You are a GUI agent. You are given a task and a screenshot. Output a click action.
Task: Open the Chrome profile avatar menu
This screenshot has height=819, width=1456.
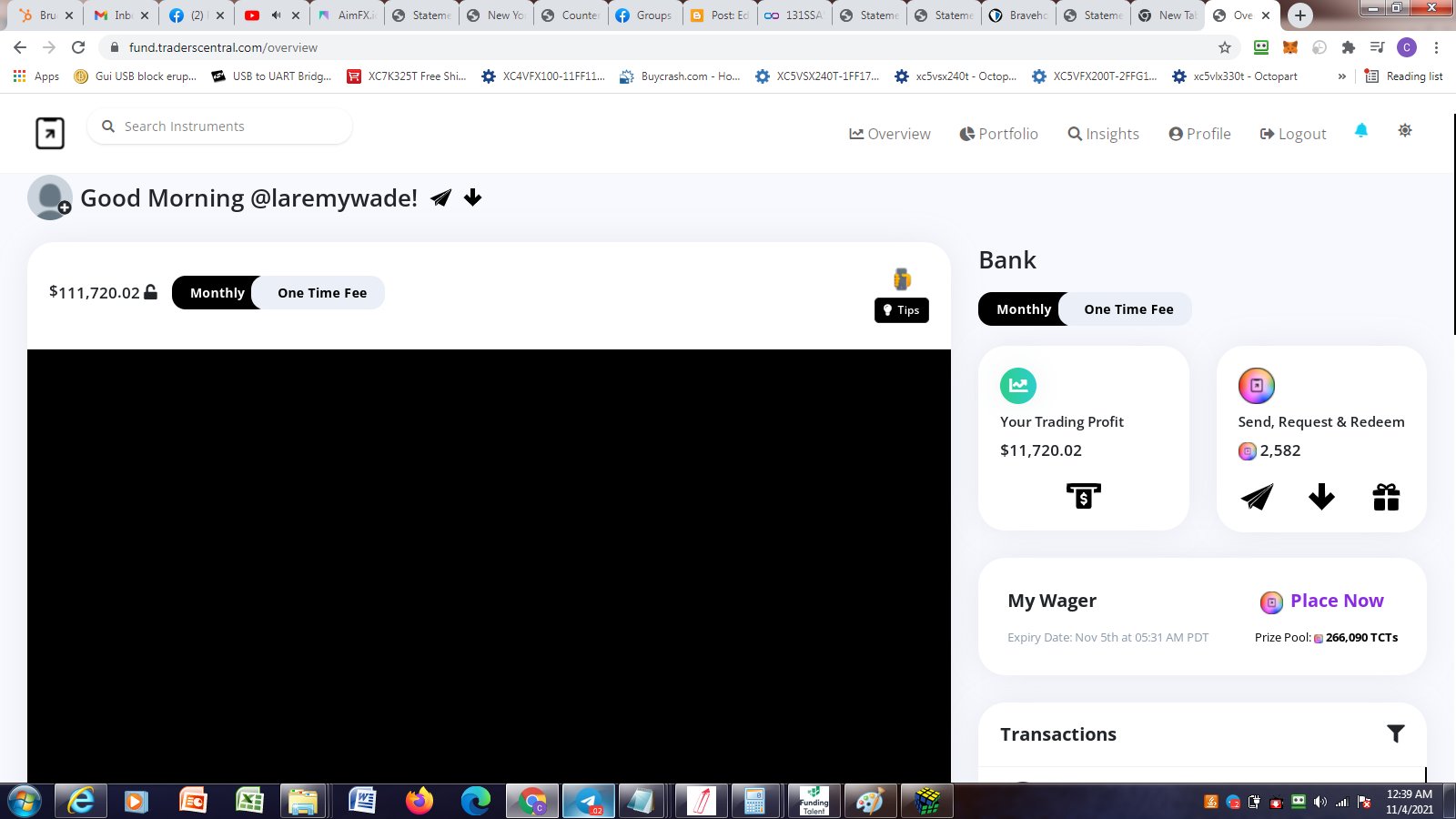coord(1407,47)
